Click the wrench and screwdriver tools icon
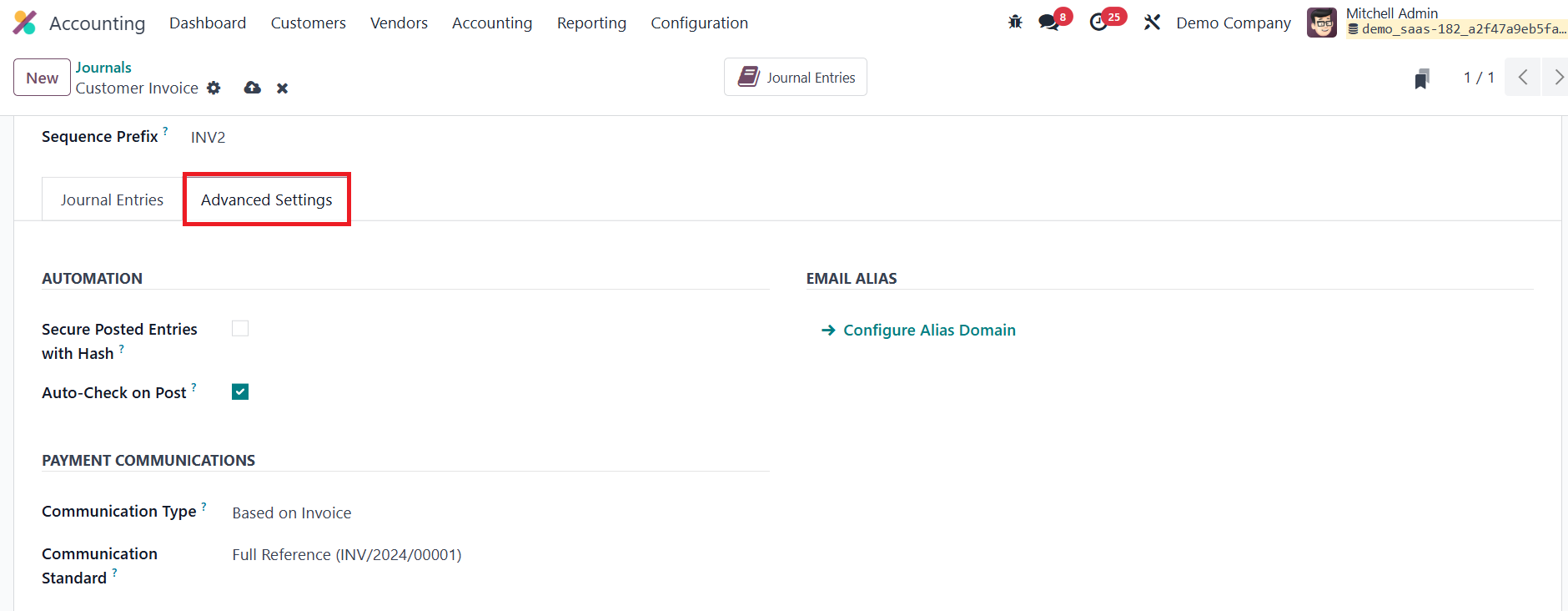This screenshot has width=1568, height=611. (1152, 23)
